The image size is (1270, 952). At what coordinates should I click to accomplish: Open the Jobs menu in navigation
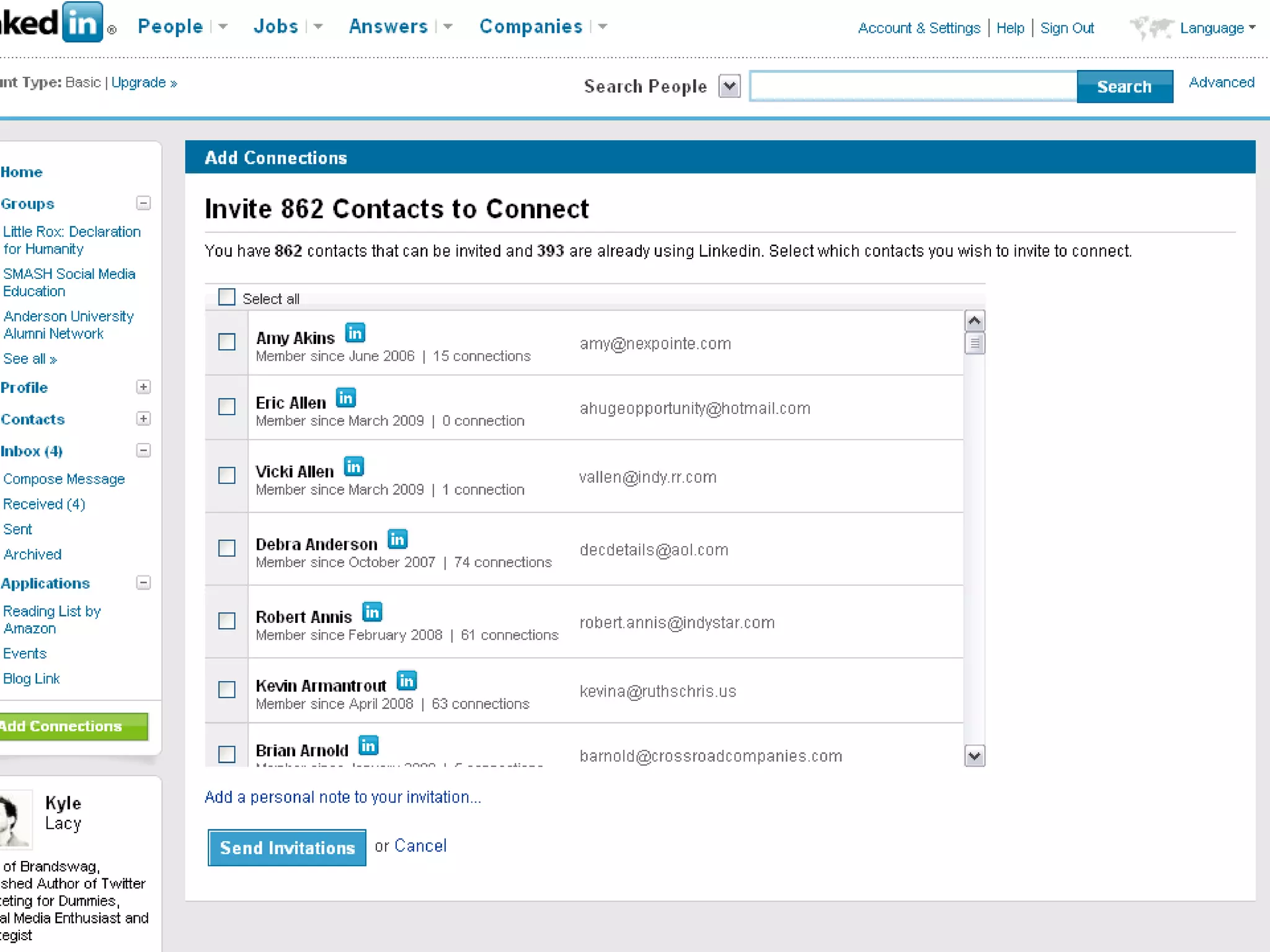point(276,27)
